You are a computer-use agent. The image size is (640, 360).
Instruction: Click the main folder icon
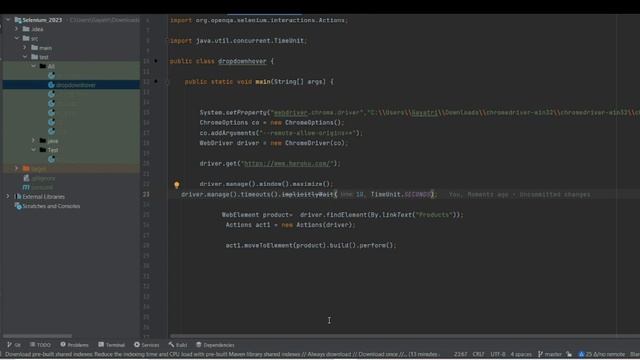click(x=35, y=48)
